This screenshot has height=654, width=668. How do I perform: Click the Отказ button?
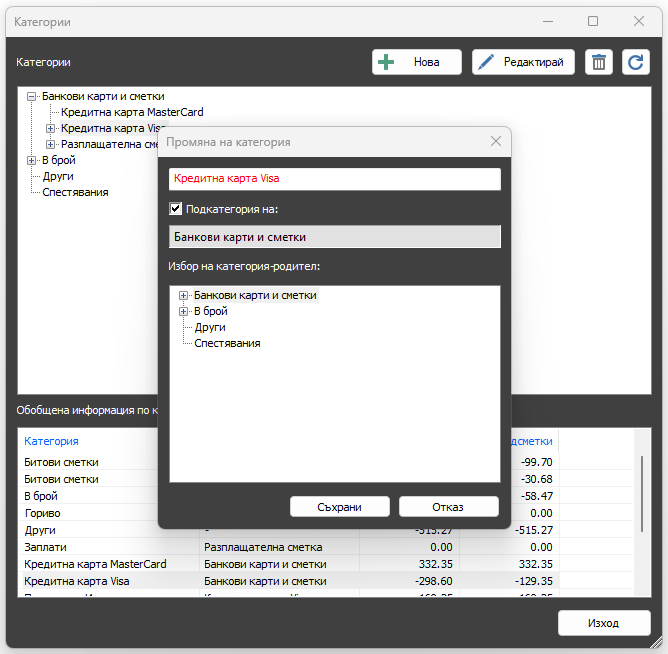pyautogui.click(x=448, y=507)
